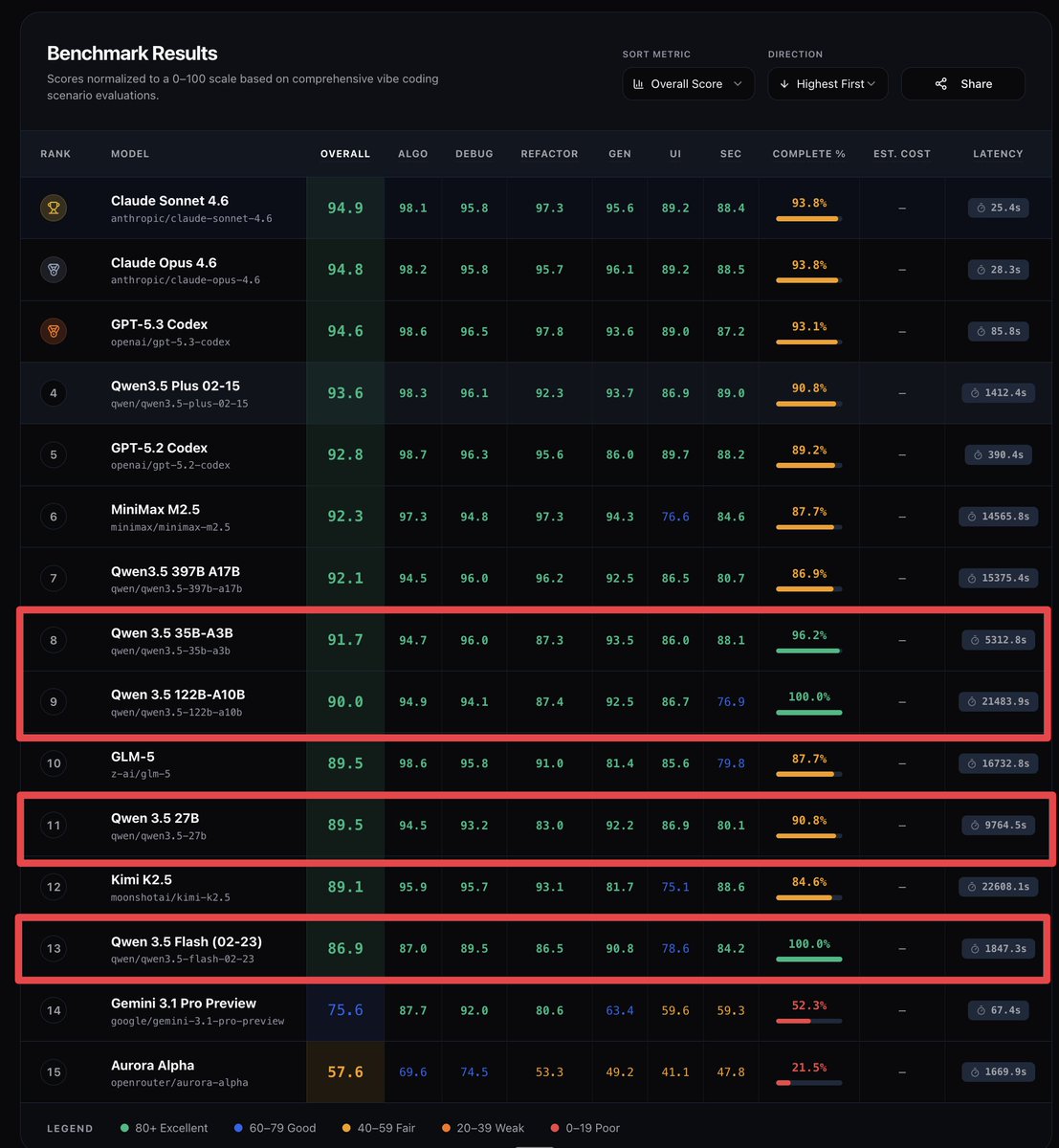
Task: Click rank 15 badge for Aurora Alpha
Action: (54, 1071)
